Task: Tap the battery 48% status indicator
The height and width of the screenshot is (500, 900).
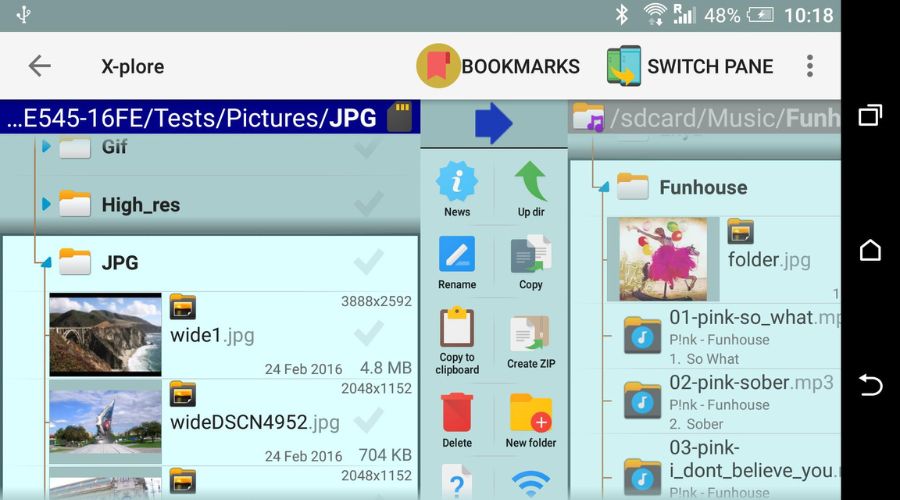Action: (x=740, y=15)
